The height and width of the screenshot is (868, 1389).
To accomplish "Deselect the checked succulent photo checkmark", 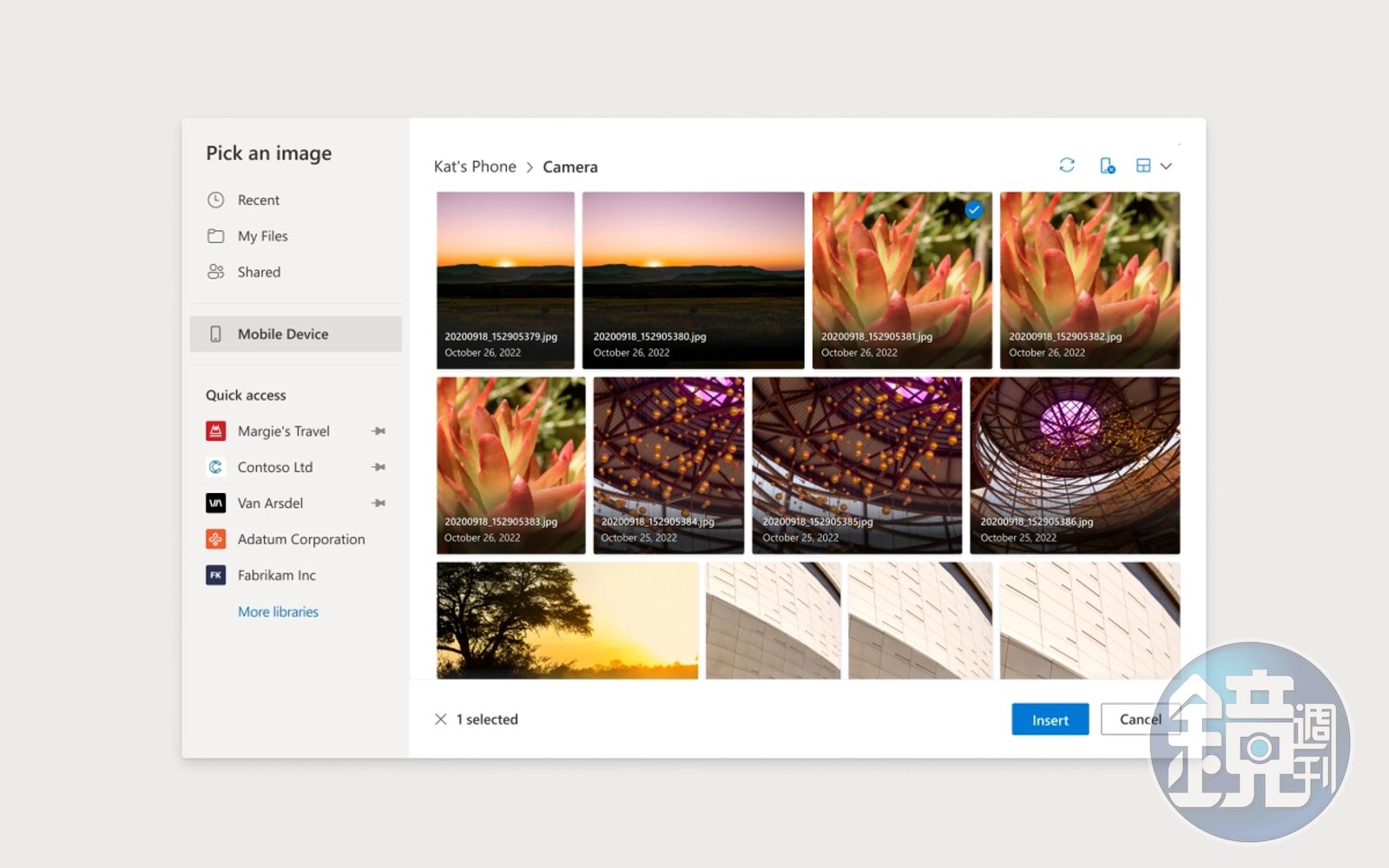I will [x=974, y=209].
